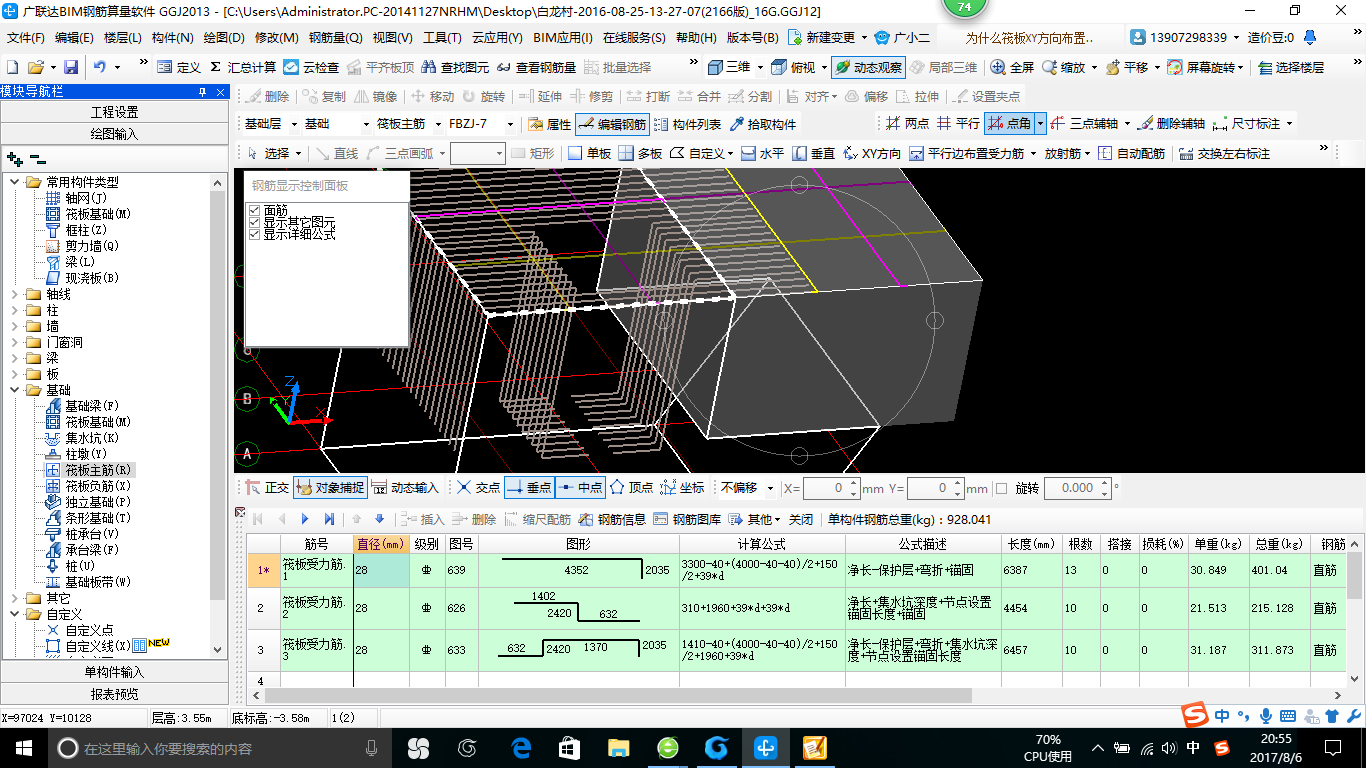The height and width of the screenshot is (768, 1366).
Task: Toggle 中点 midpoint snap
Action: point(579,488)
